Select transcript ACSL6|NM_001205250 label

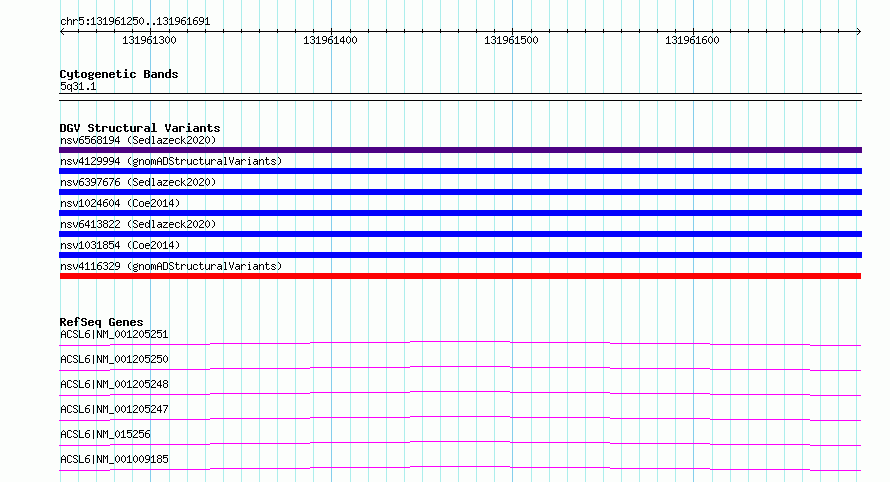(114, 359)
